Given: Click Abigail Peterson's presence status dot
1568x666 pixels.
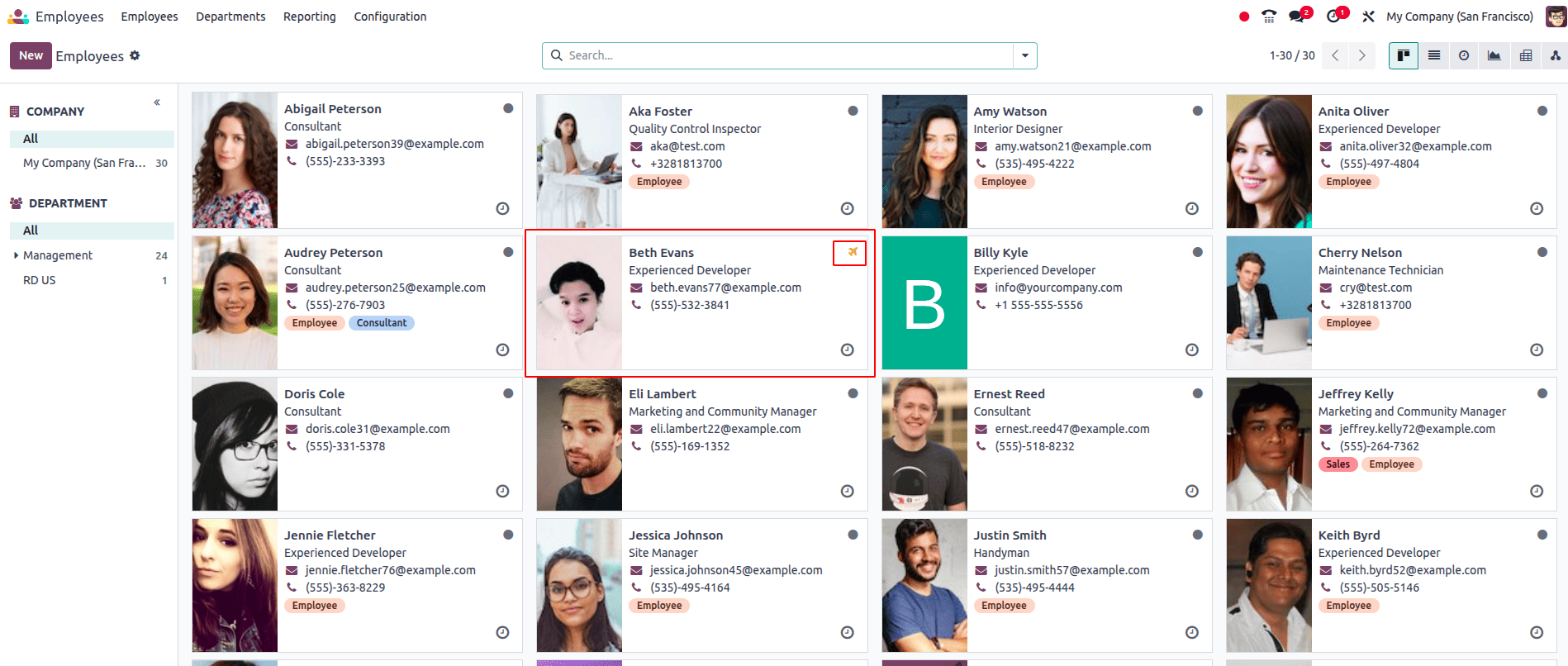Looking at the screenshot, I should pos(508,108).
